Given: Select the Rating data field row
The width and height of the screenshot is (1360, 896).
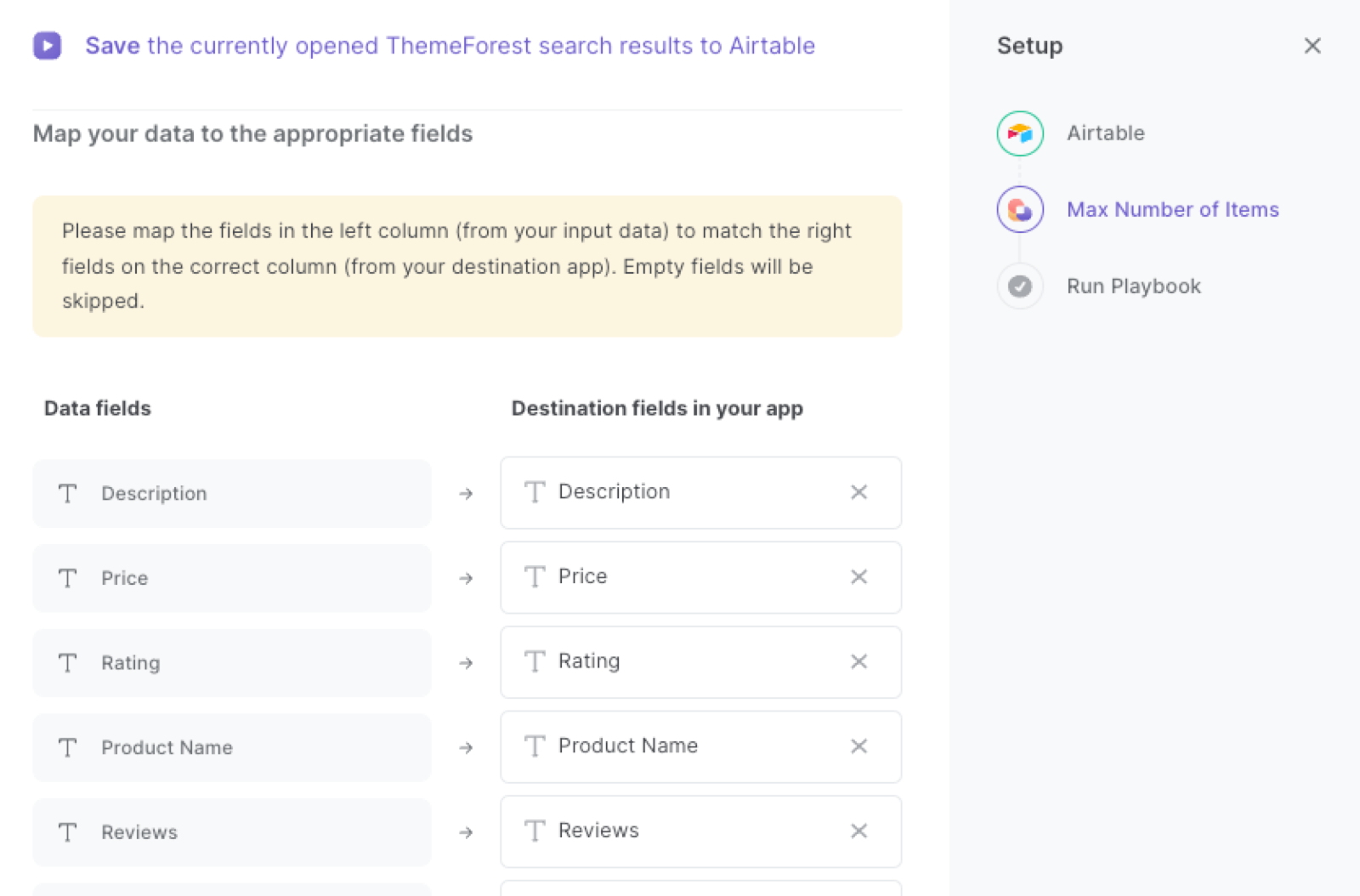Looking at the screenshot, I should pyautogui.click(x=232, y=663).
